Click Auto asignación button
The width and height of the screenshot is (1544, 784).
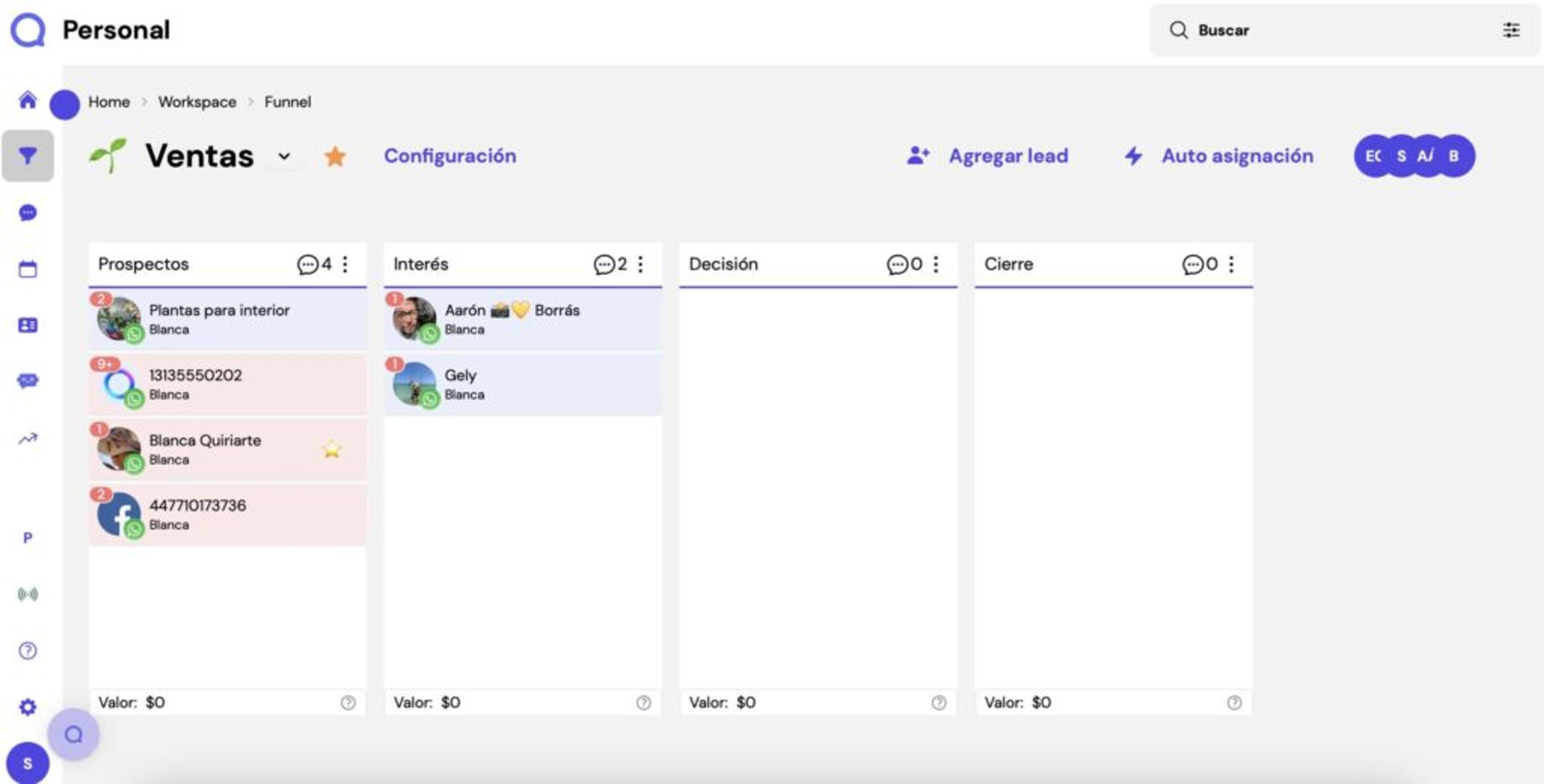[1219, 156]
